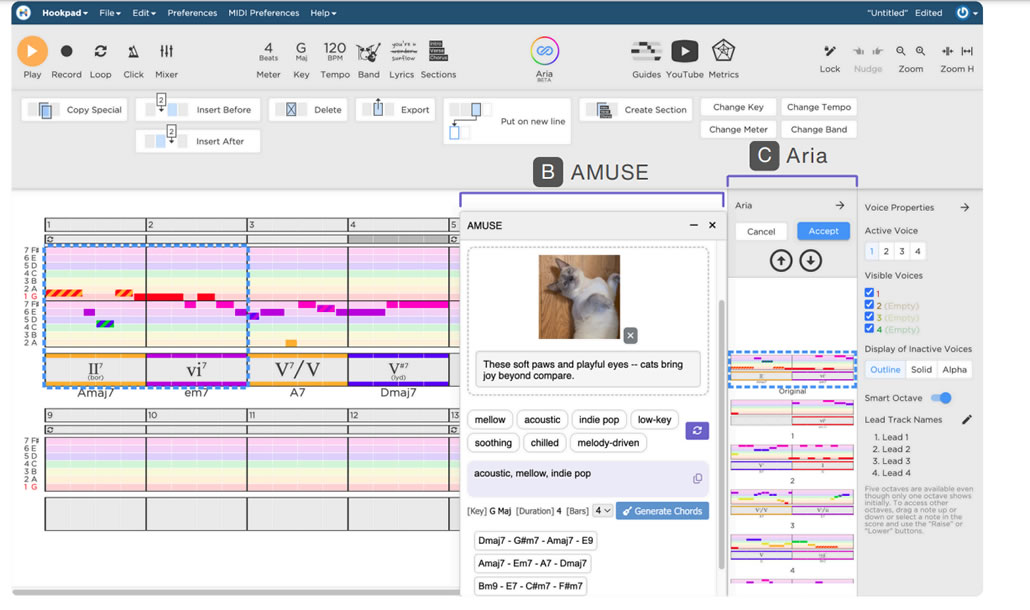
Task: Open the Bars count dropdown
Action: click(x=602, y=511)
